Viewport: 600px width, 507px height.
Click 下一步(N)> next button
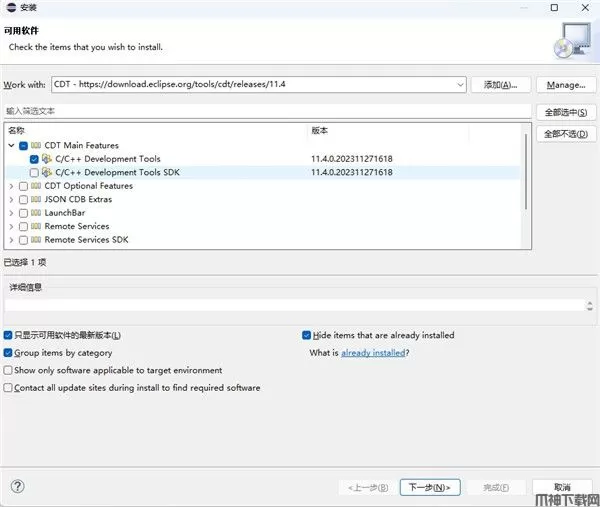tap(430, 487)
